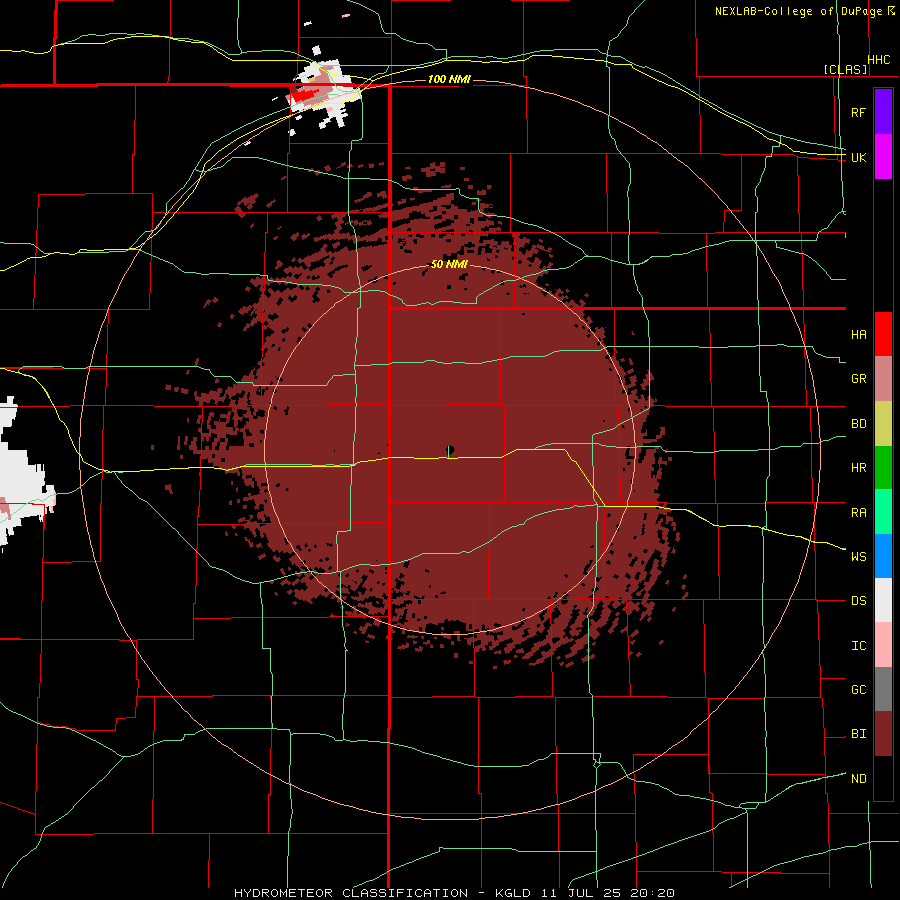
Task: Click the radar site marker at center
Action: pyautogui.click(x=450, y=450)
